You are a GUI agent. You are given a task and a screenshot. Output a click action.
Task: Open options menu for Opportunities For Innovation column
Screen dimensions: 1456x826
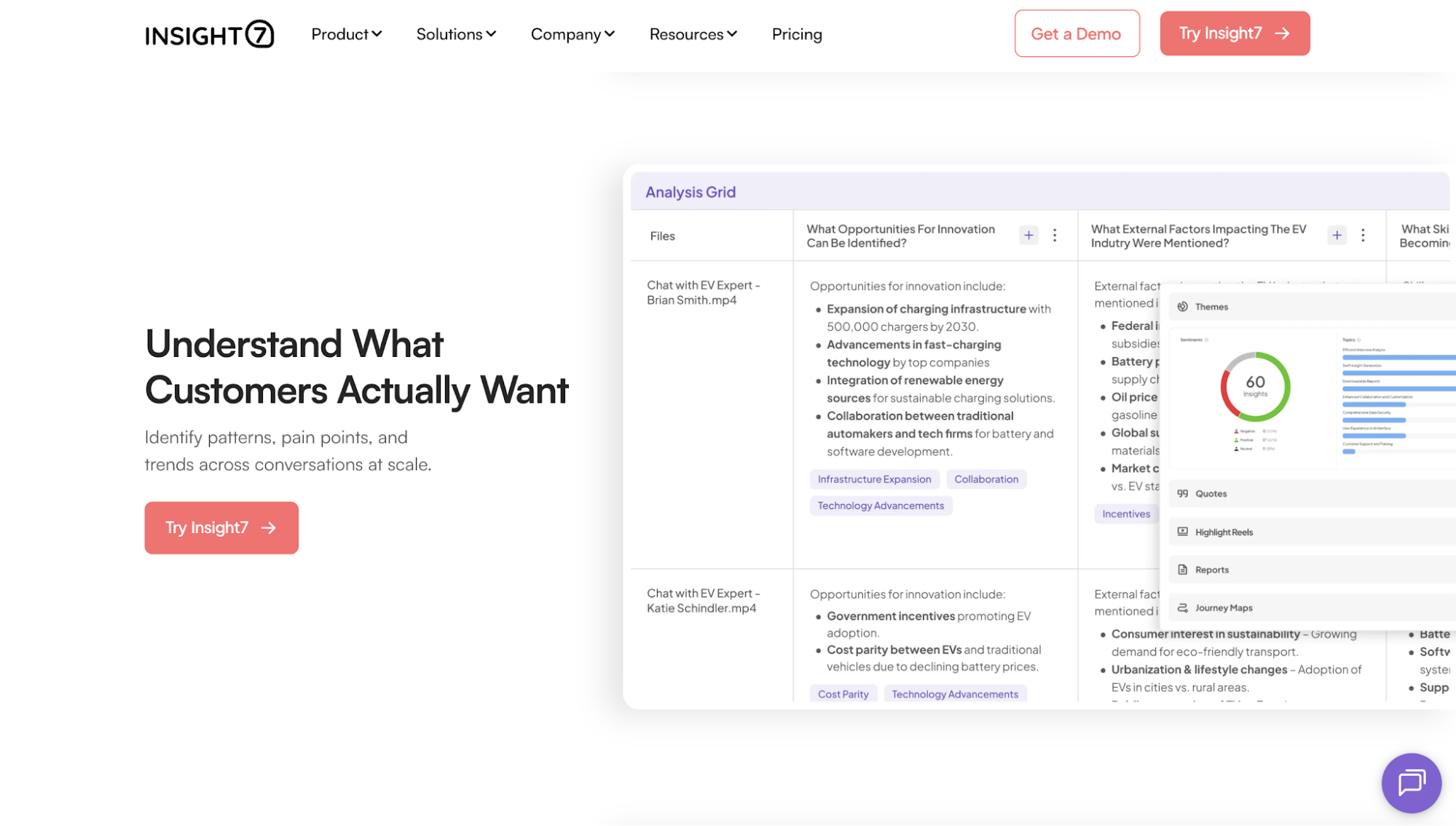pyautogui.click(x=1055, y=235)
